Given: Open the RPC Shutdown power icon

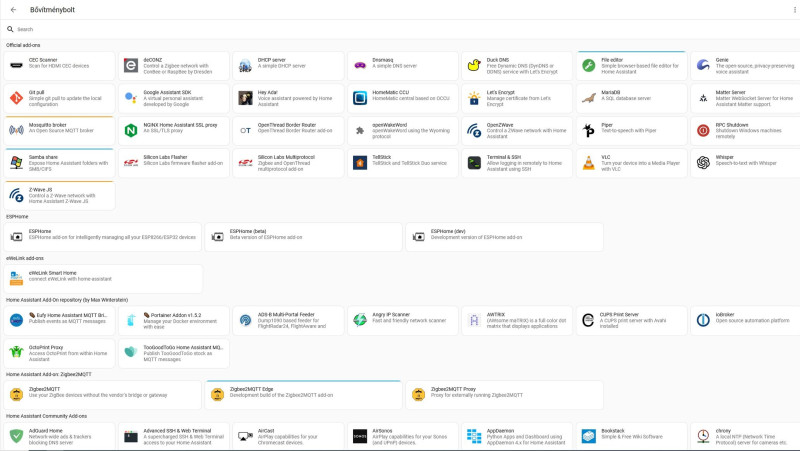Looking at the screenshot, I should click(703, 131).
